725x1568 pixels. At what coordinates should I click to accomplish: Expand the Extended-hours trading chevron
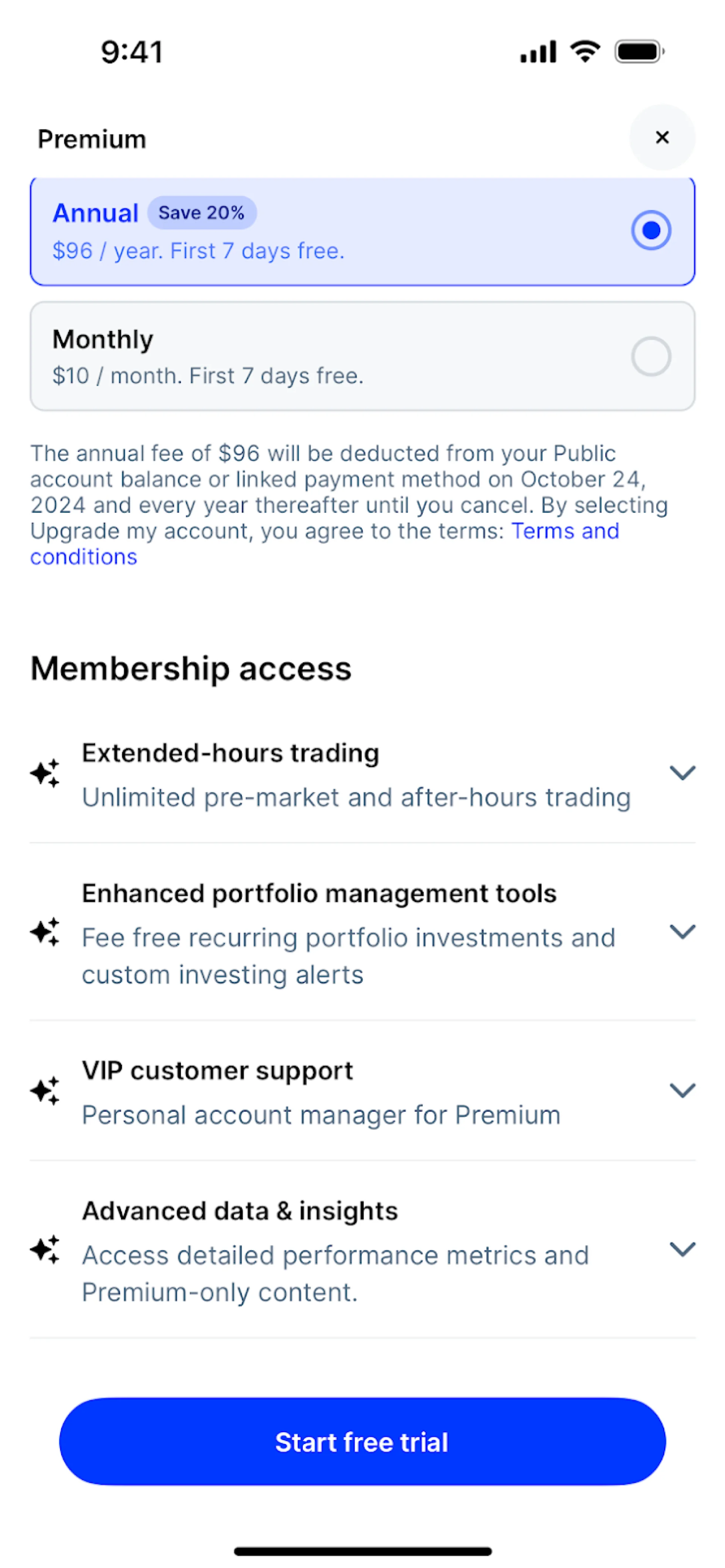682,773
